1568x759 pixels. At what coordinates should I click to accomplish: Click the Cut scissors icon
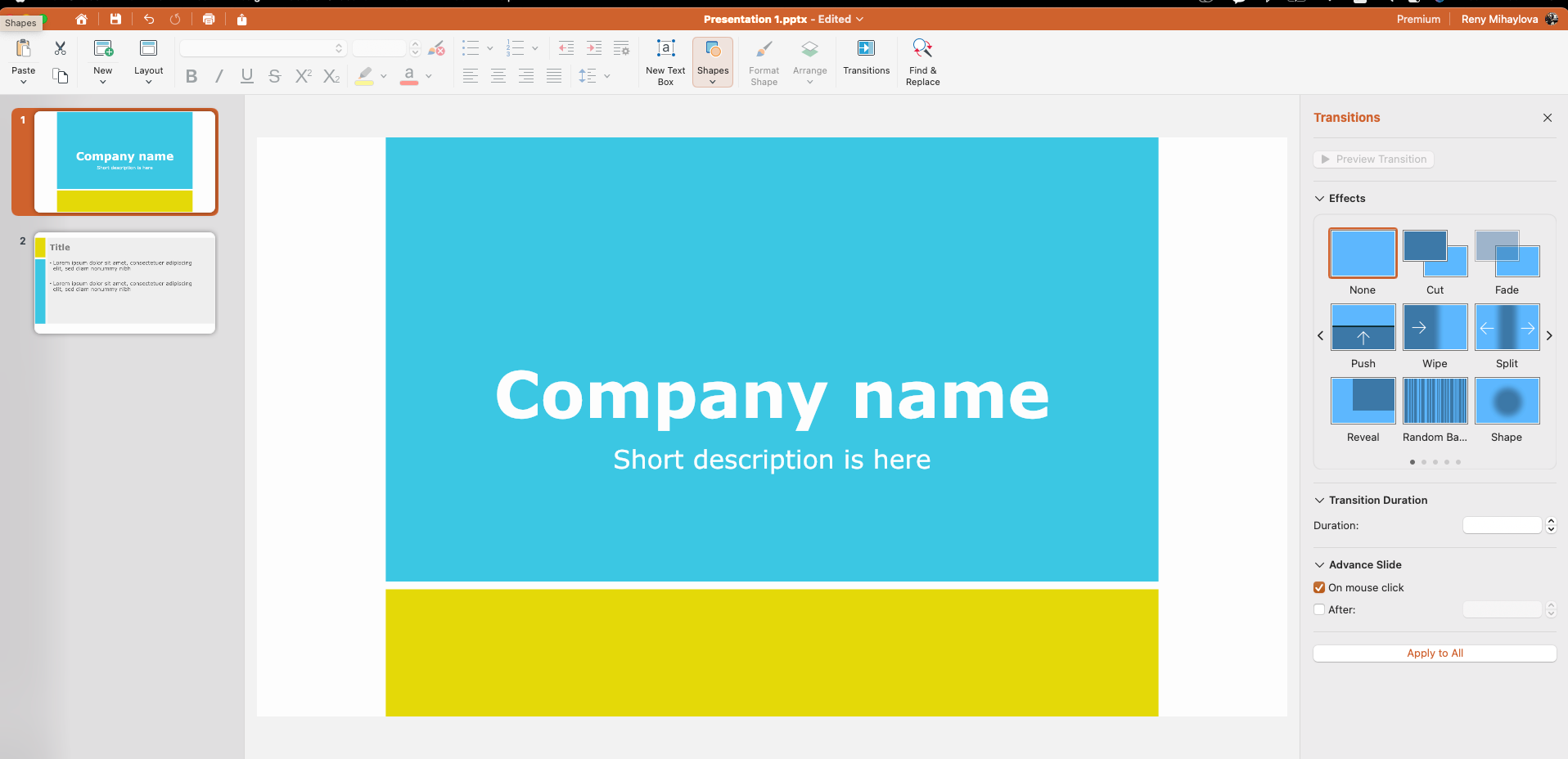60,48
